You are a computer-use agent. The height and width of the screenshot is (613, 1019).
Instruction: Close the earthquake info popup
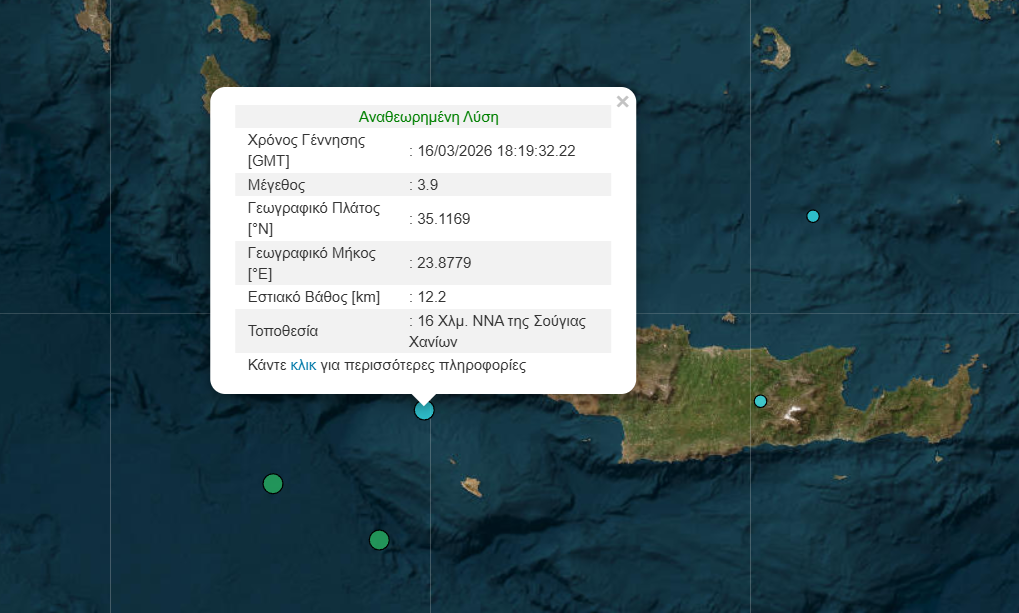pos(622,101)
